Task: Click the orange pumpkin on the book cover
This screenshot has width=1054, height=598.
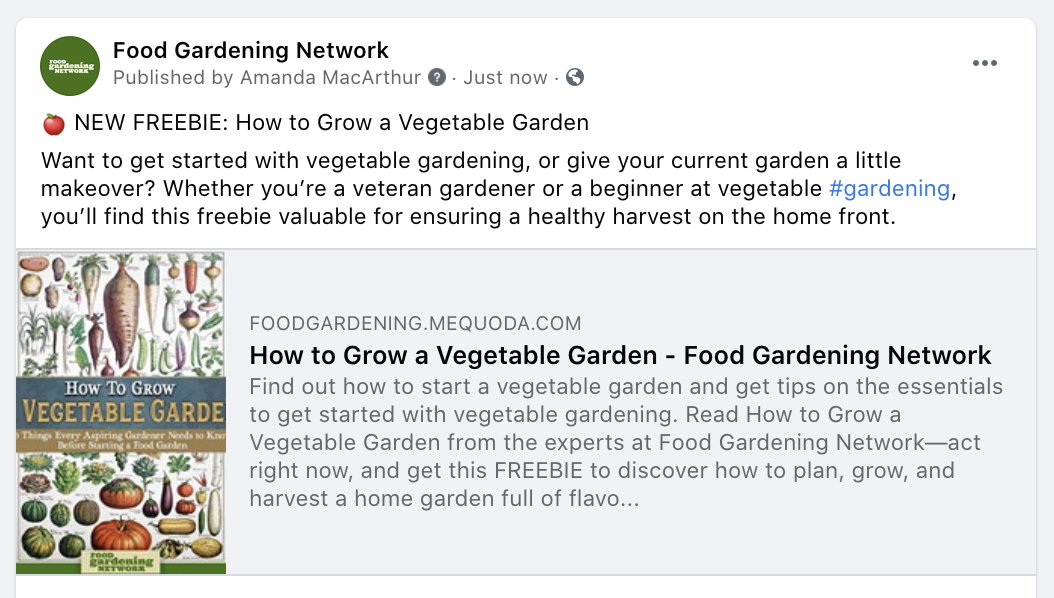Action: 122,535
